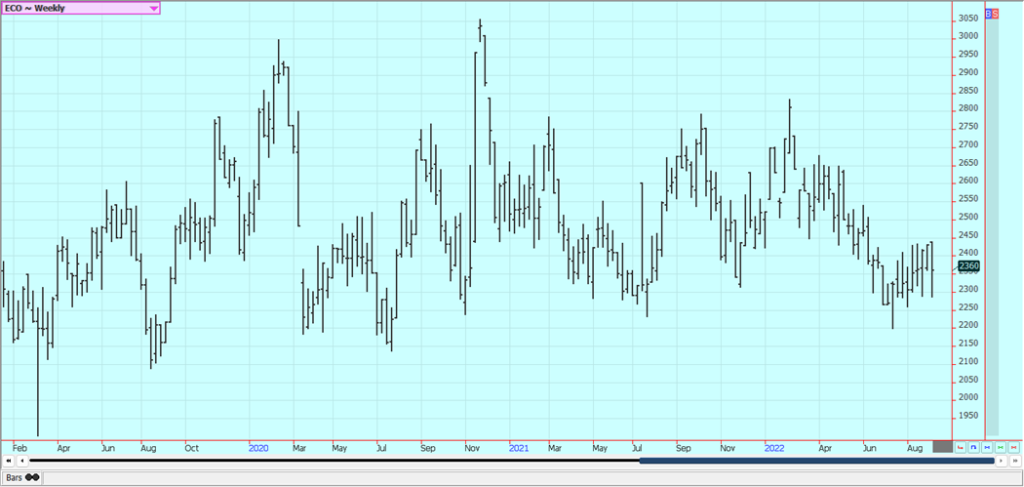Click the vertical teal slider on right edge
This screenshot has height=487, width=1024.
click(x=992, y=226)
